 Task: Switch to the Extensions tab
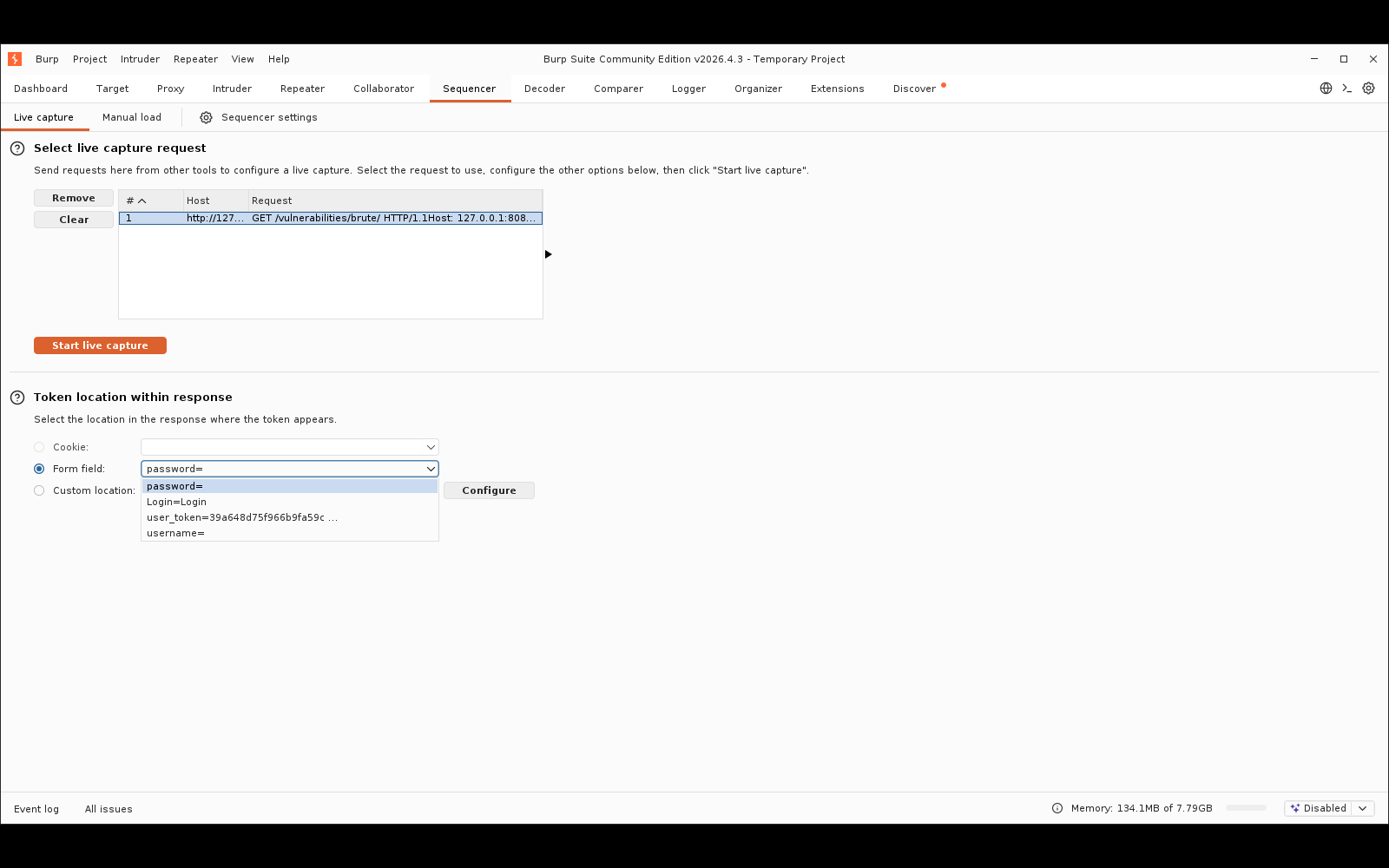pyautogui.click(x=837, y=89)
